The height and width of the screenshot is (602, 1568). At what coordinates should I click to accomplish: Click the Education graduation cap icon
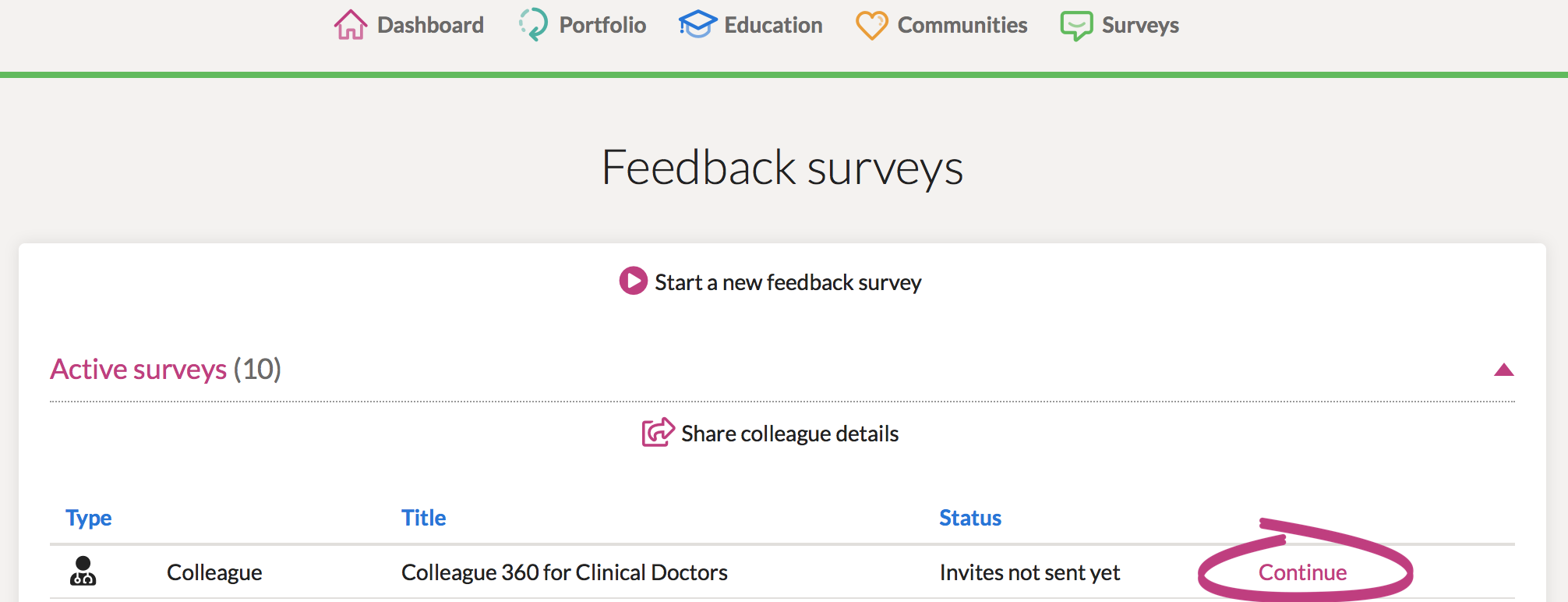(x=697, y=24)
